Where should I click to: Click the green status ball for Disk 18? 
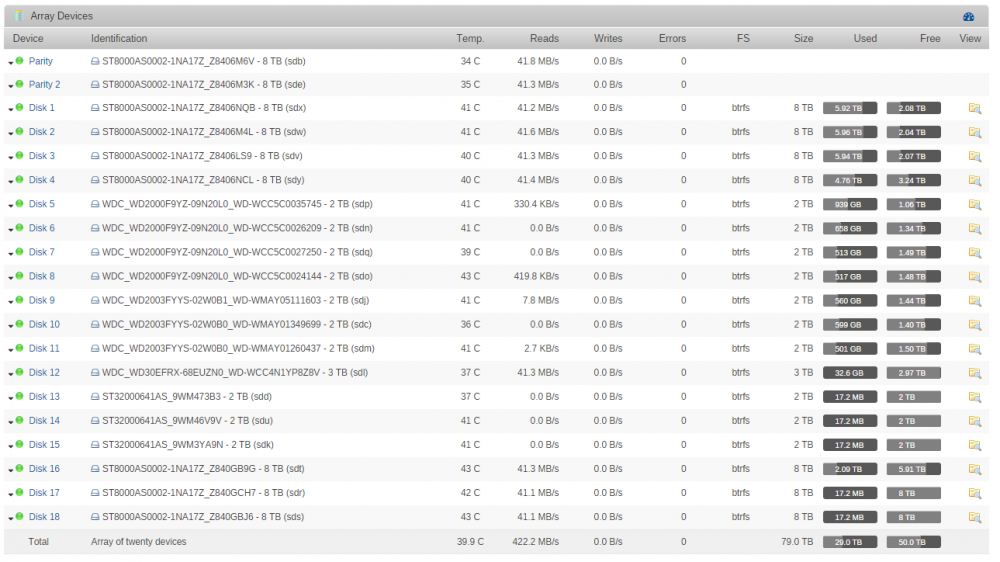[20, 516]
